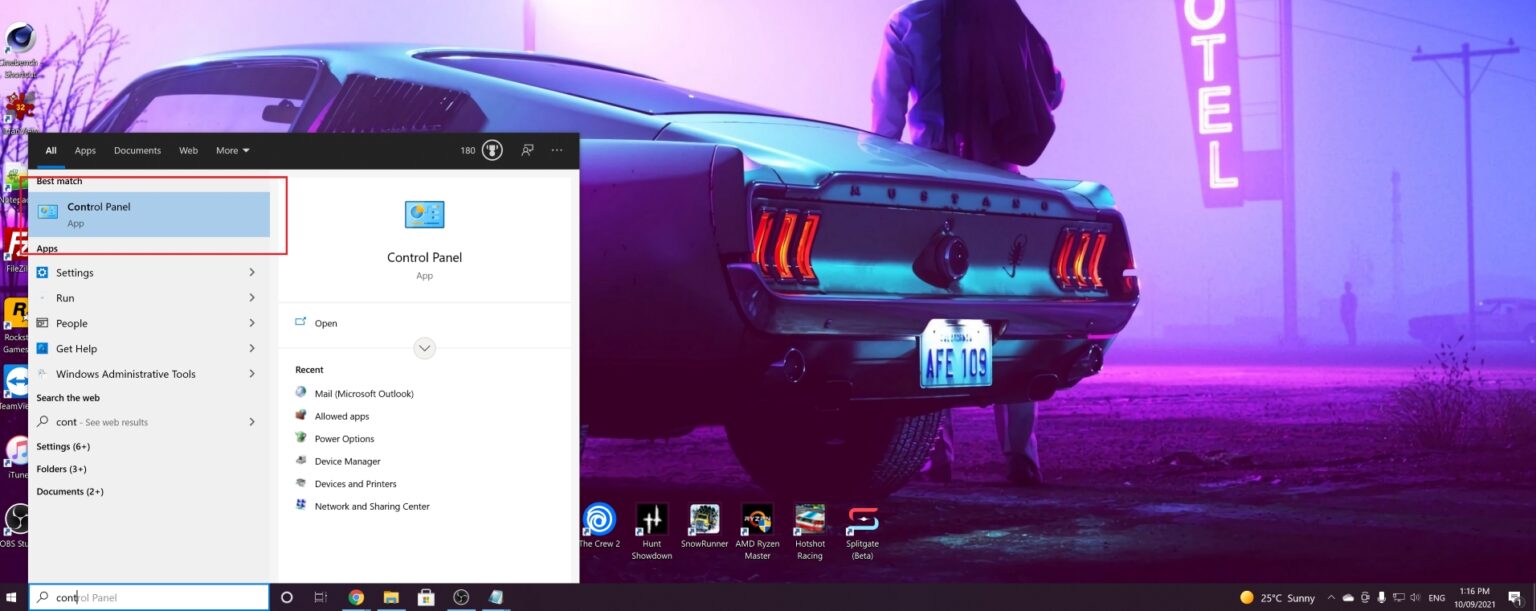The image size is (1536, 611).
Task: Click the search feedback icon
Action: pyautogui.click(x=527, y=150)
